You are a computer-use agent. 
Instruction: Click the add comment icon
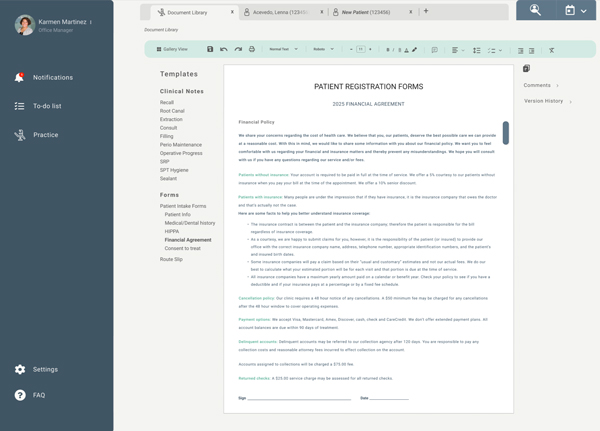434,50
